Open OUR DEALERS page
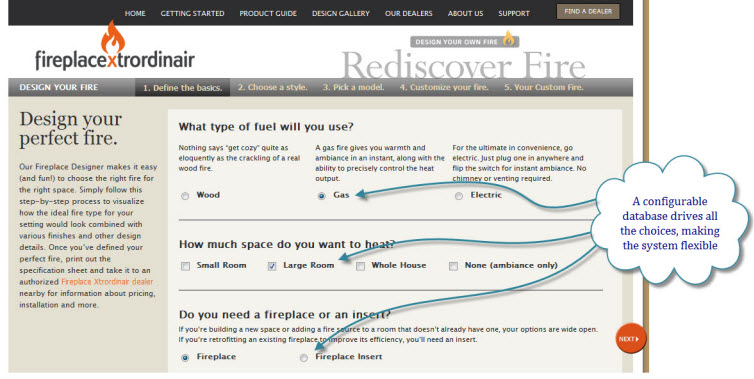 click(409, 13)
